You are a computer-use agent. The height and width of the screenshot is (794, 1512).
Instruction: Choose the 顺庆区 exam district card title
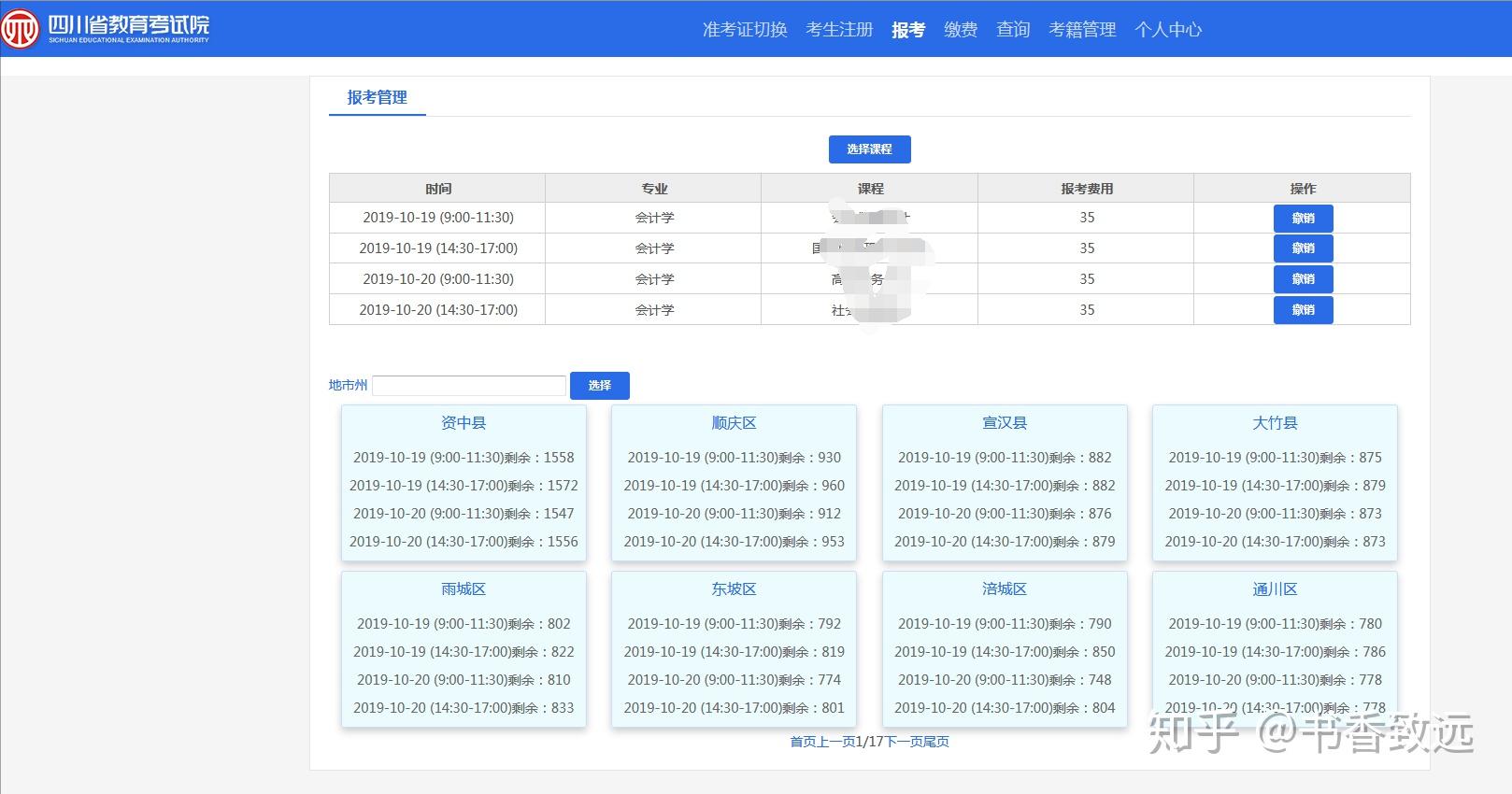pyautogui.click(x=735, y=423)
